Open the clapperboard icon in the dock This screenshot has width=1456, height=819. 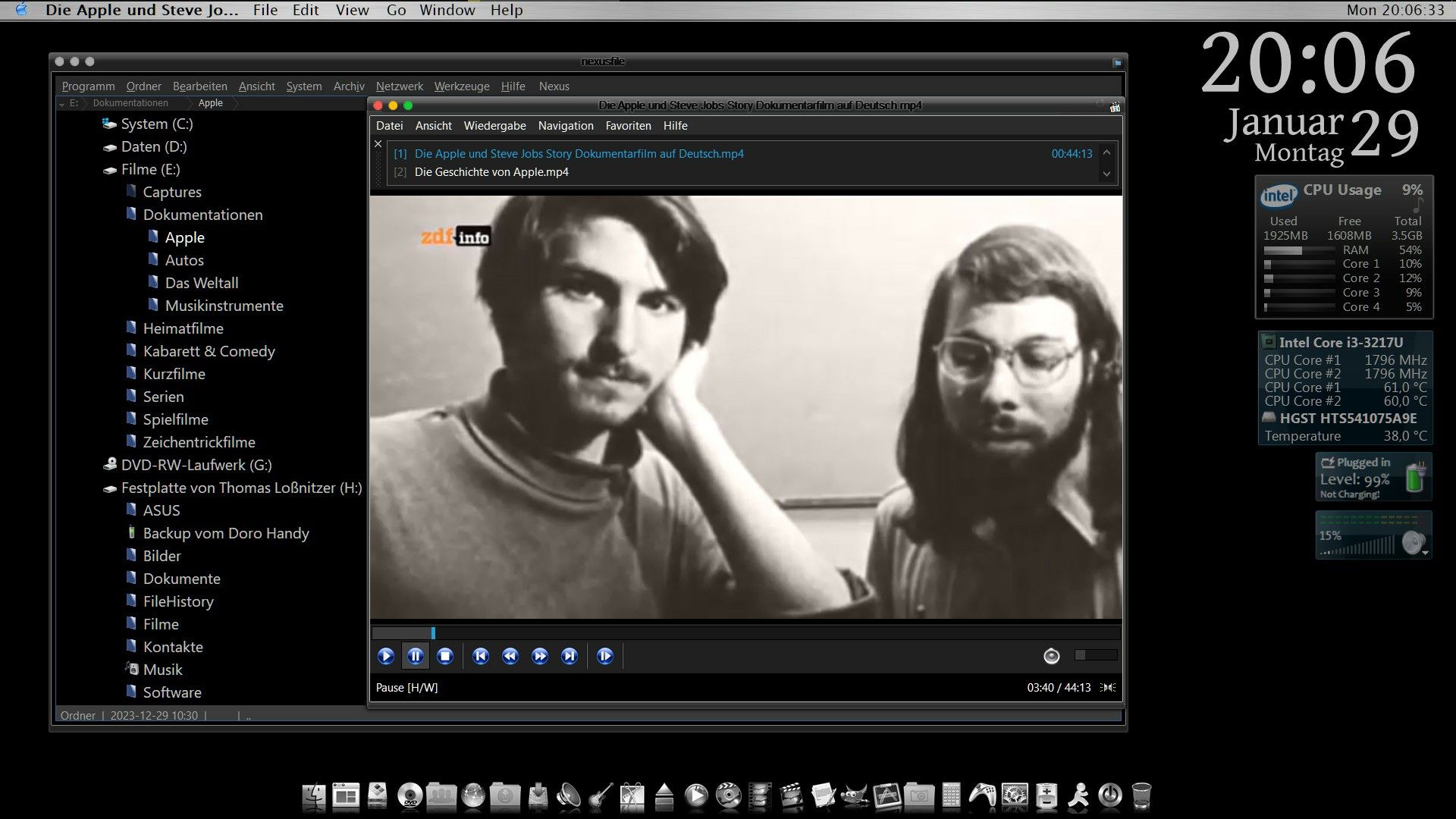[792, 796]
